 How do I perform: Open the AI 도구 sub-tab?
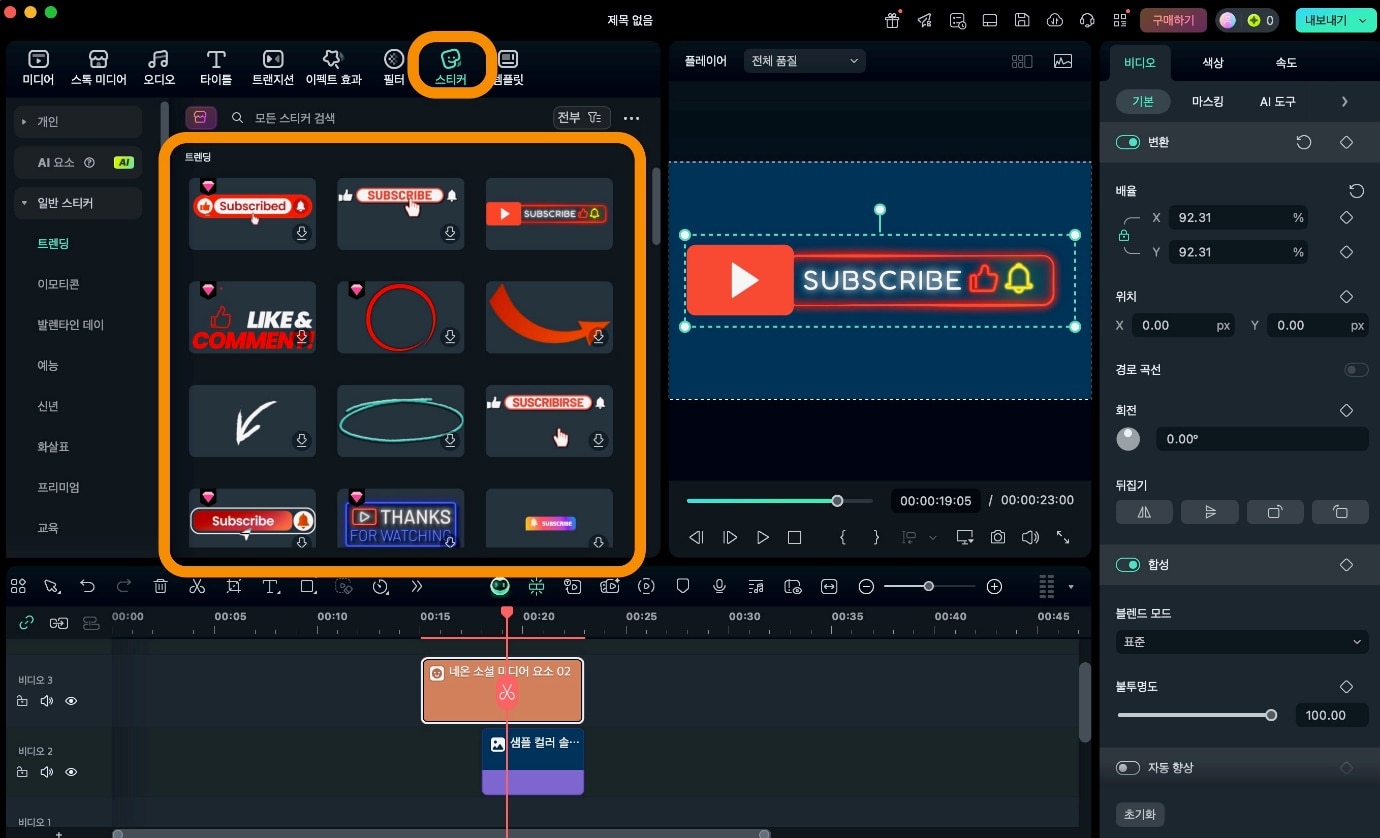tap(1277, 101)
